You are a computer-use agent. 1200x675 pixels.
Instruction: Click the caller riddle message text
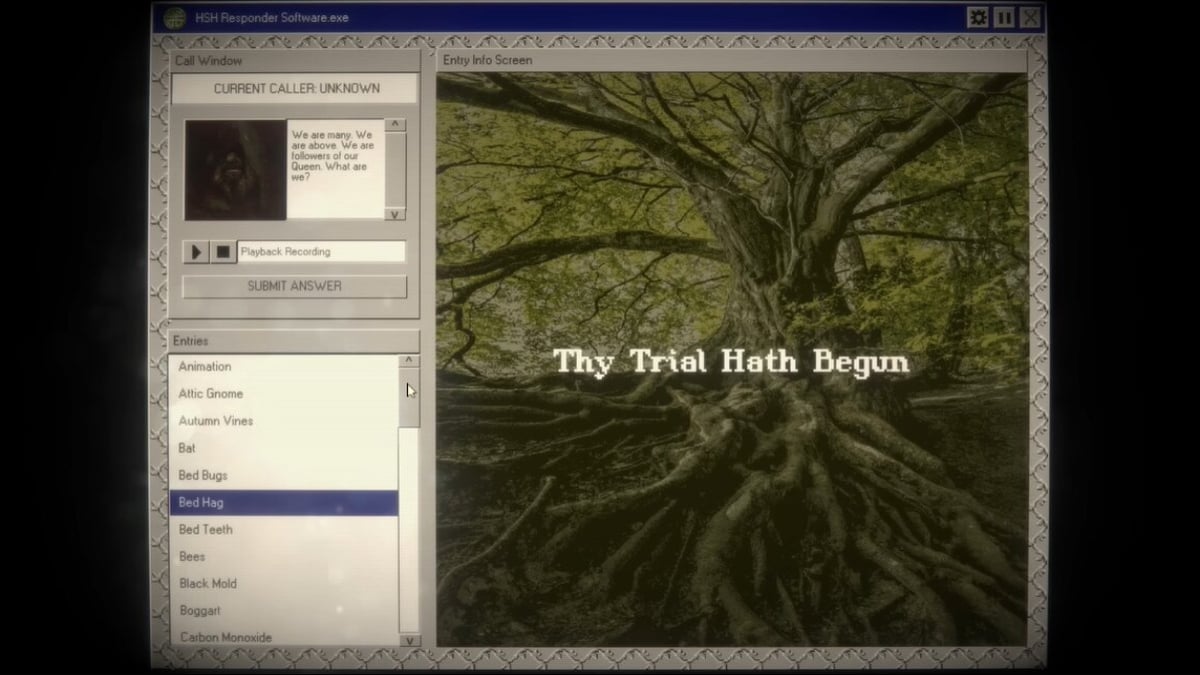[333, 155]
